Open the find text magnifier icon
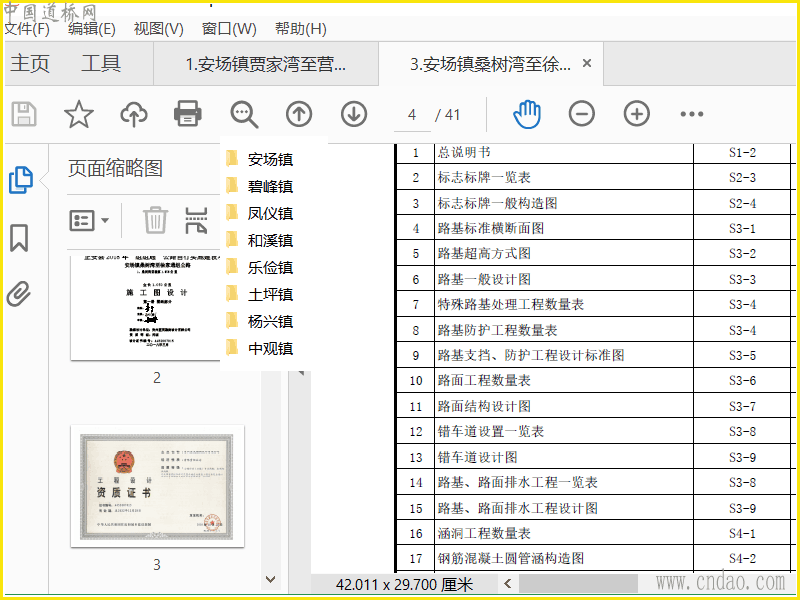800x600 pixels. click(244, 114)
